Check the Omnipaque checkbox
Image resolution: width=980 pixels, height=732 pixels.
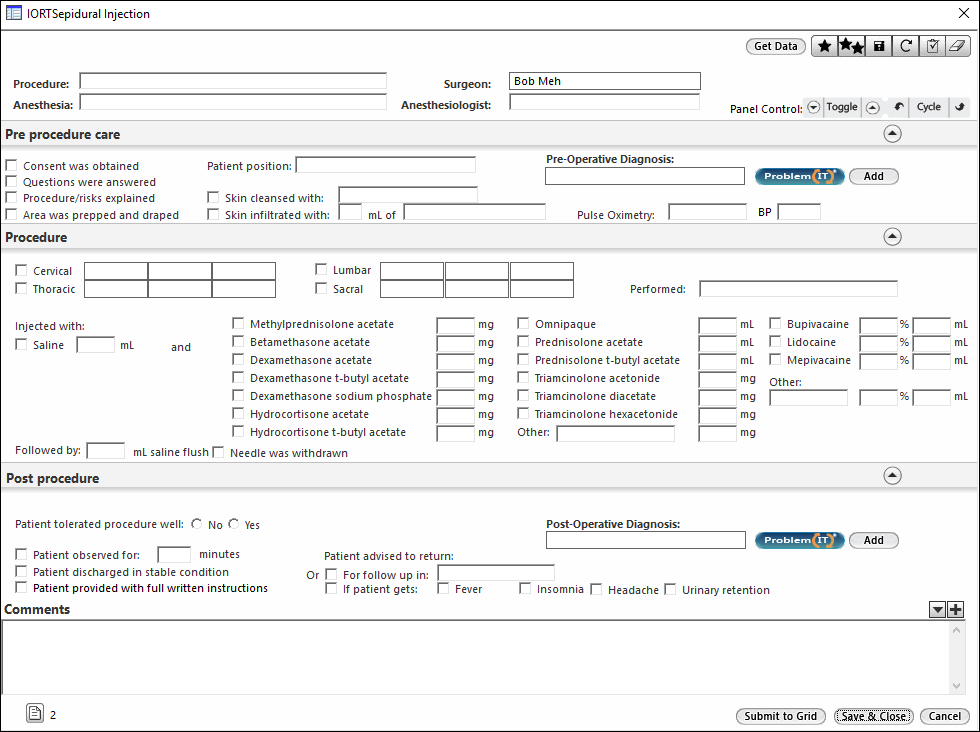pos(523,323)
